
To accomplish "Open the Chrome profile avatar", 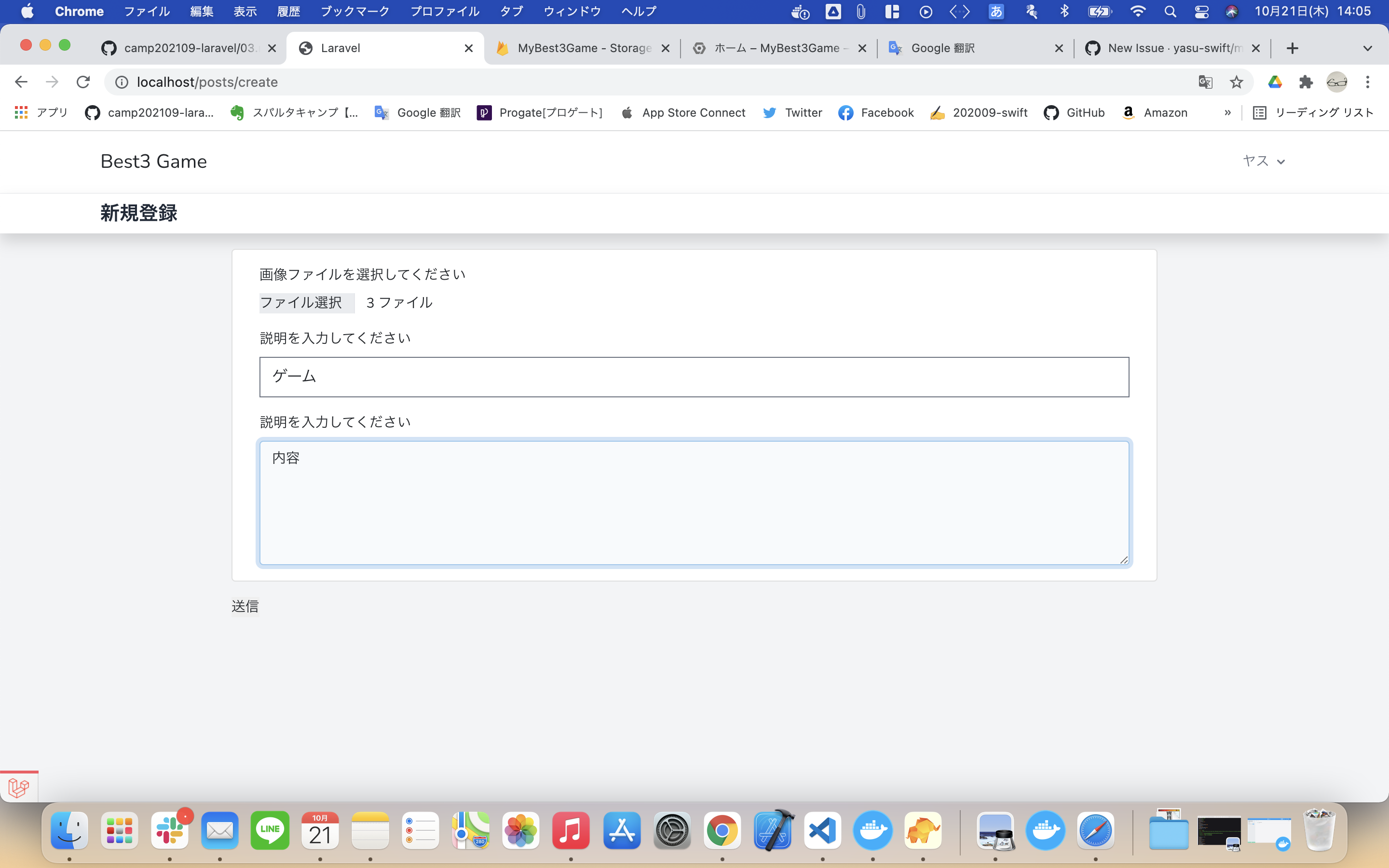I will pos(1337,82).
